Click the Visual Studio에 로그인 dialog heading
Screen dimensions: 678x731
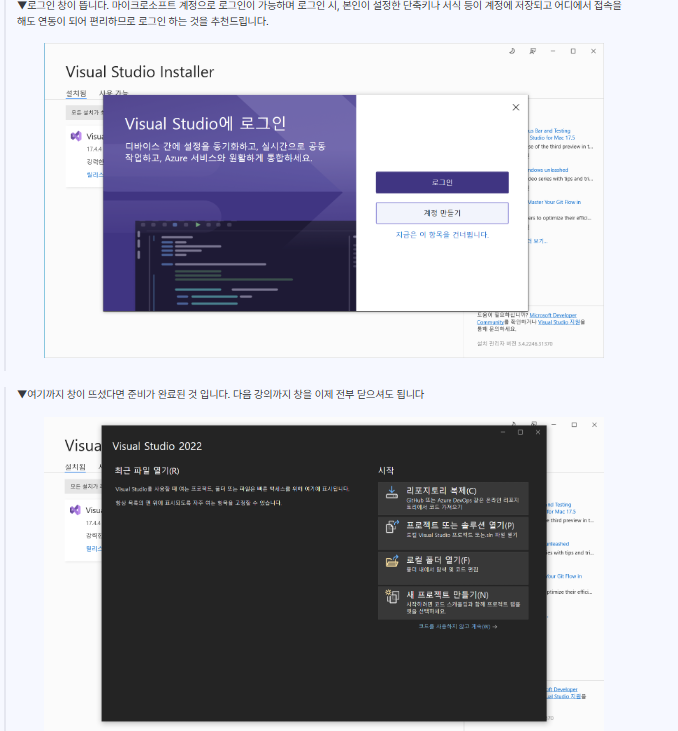[205, 124]
